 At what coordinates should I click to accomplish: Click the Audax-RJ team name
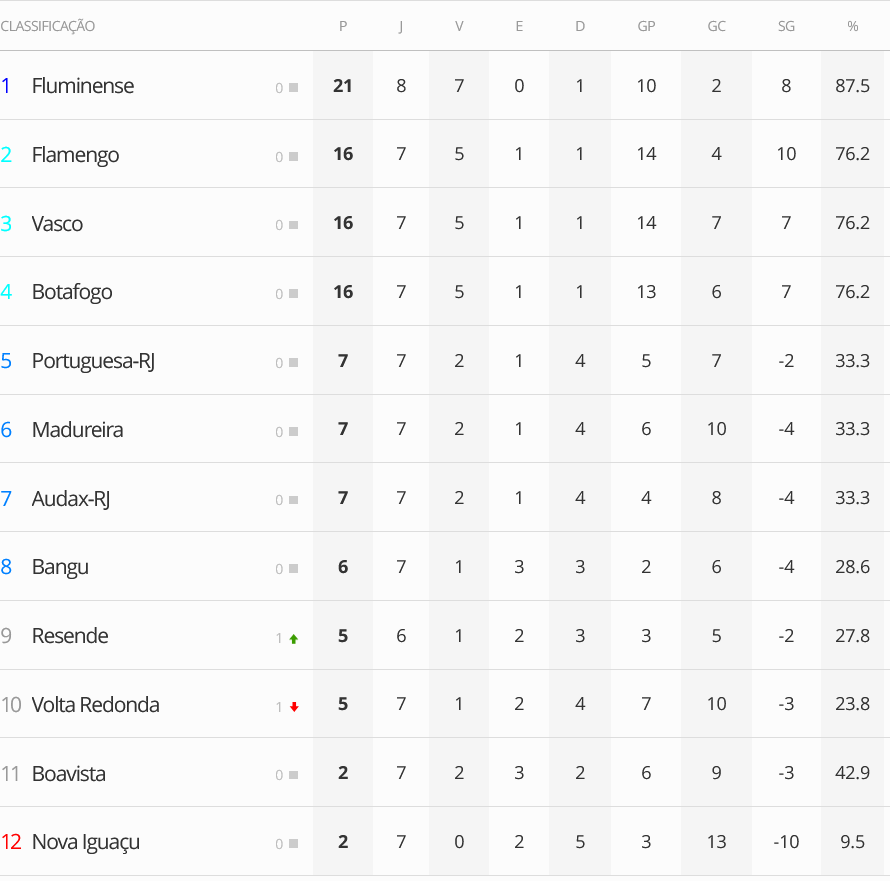[x=70, y=499]
